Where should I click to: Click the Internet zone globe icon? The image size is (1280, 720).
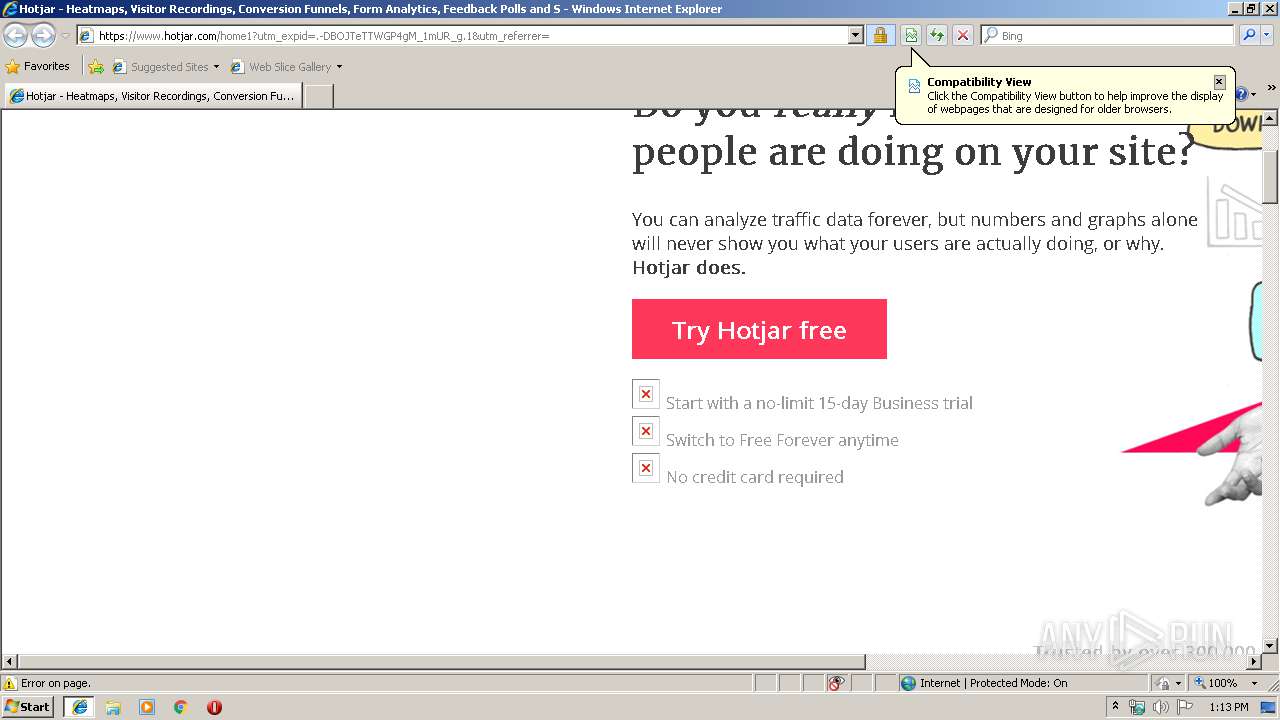908,684
